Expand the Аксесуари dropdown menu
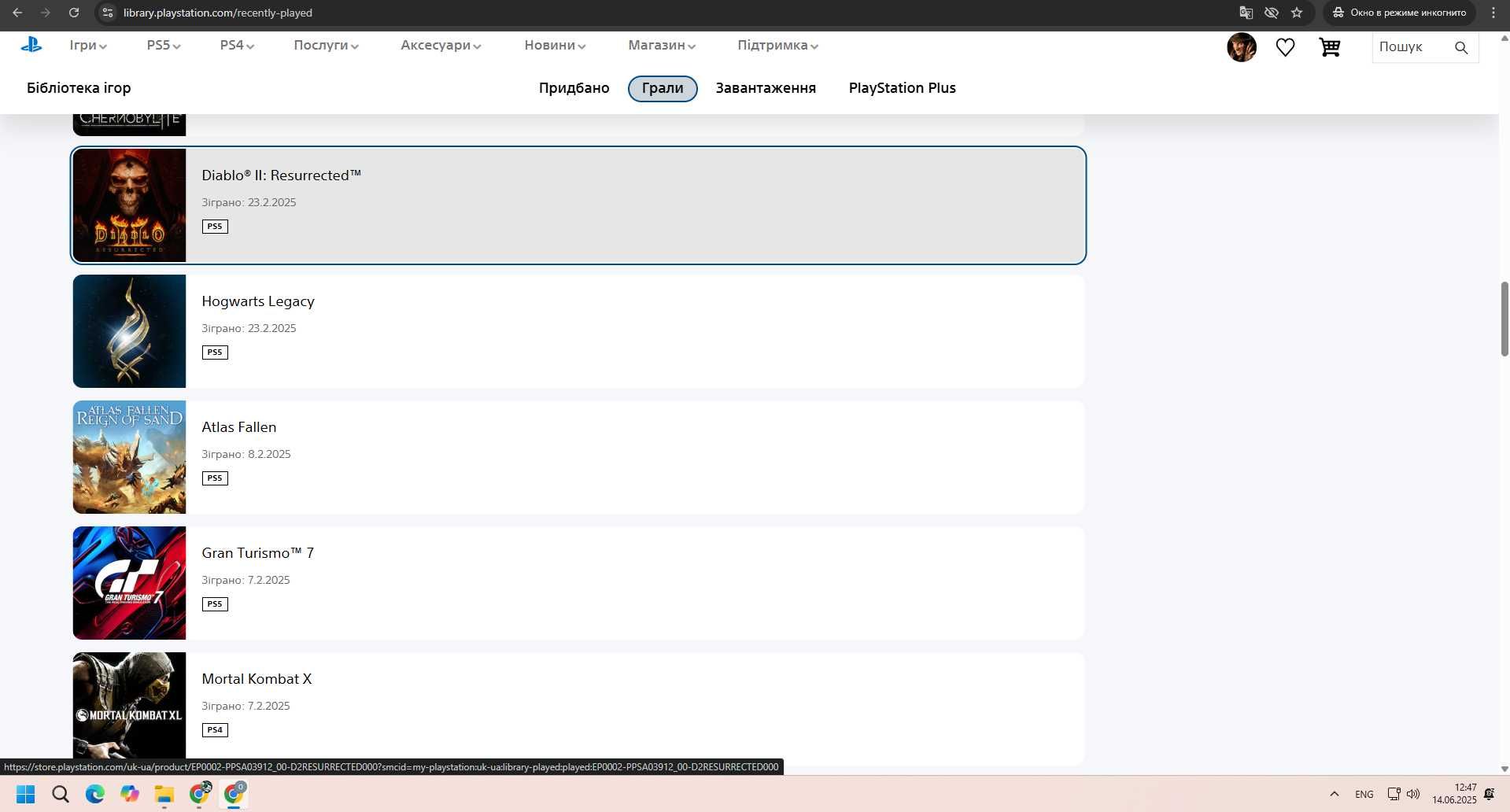 [441, 45]
